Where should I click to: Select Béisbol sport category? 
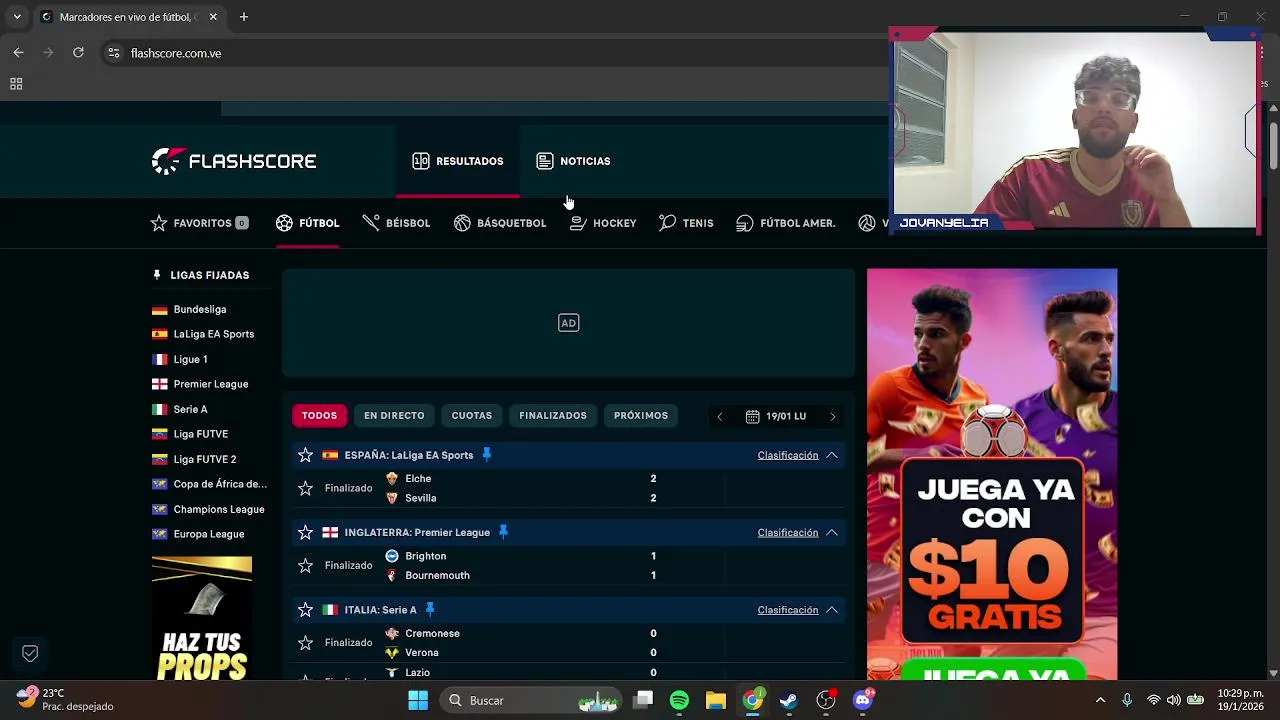396,223
